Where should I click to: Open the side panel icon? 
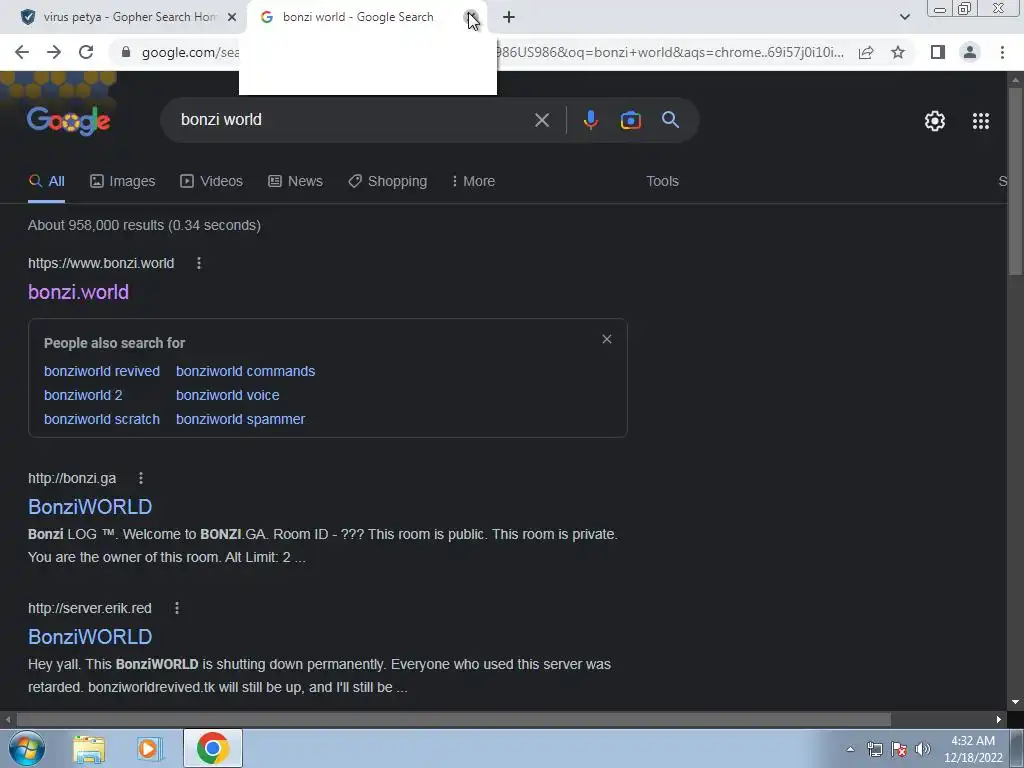[938, 52]
